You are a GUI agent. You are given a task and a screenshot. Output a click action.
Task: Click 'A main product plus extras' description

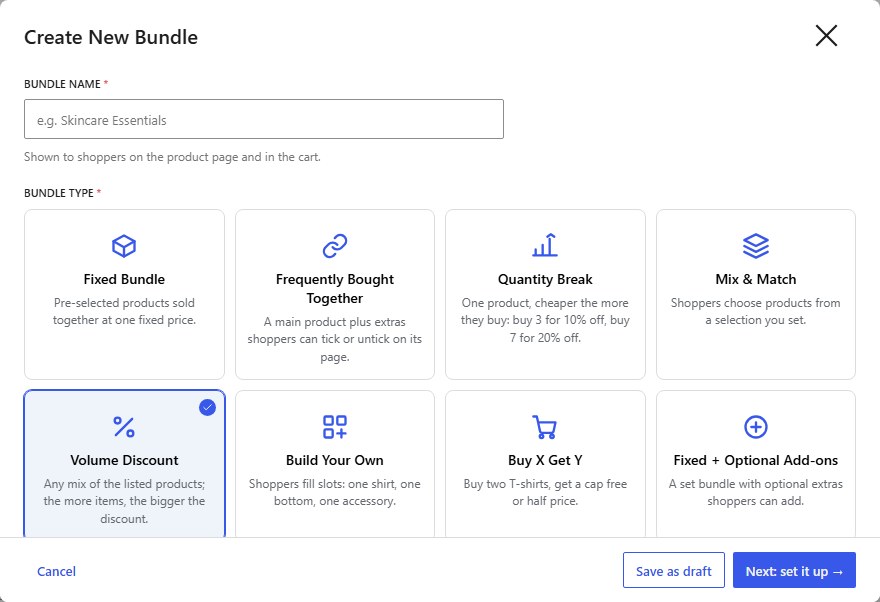pos(334,339)
